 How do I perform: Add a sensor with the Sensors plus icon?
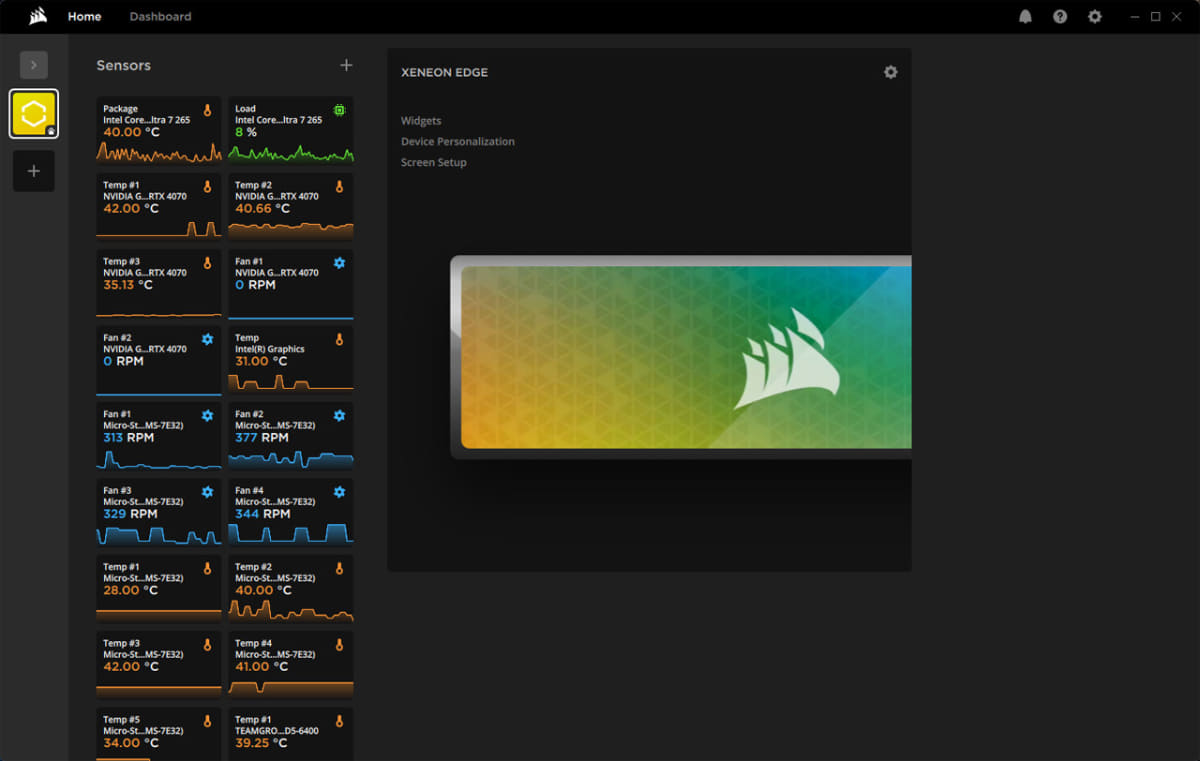tap(346, 65)
